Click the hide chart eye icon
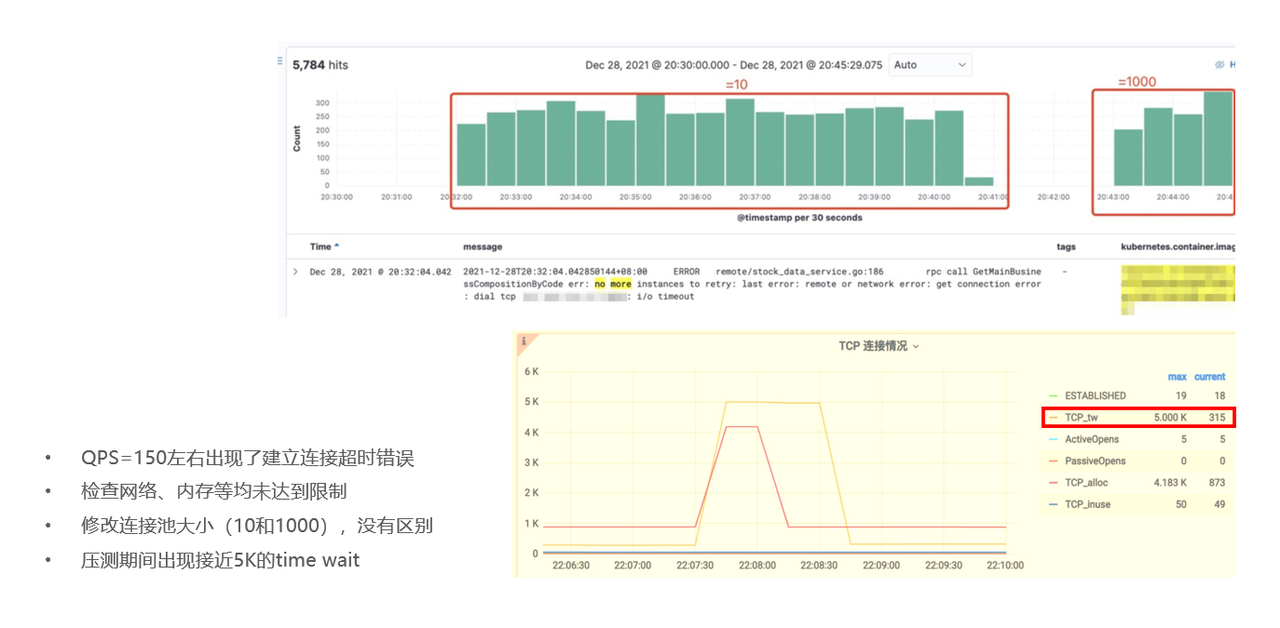Screen dimensions: 1280x628 (x=1219, y=65)
